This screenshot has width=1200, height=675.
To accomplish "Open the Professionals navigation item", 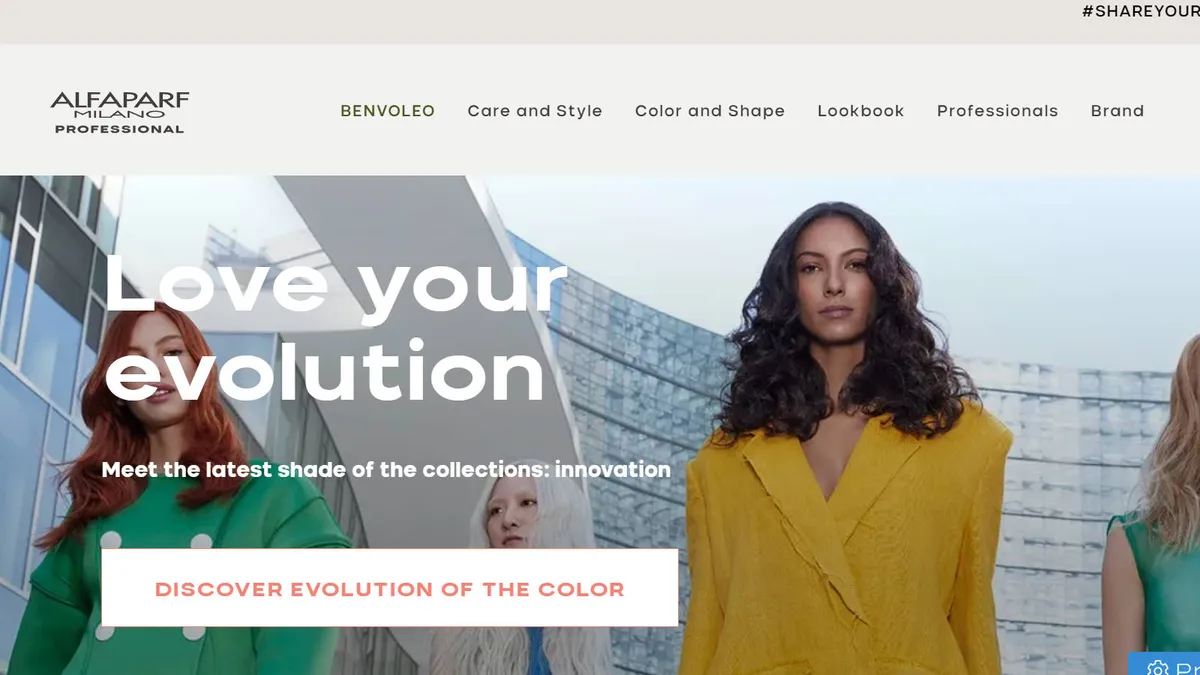I will coord(997,111).
